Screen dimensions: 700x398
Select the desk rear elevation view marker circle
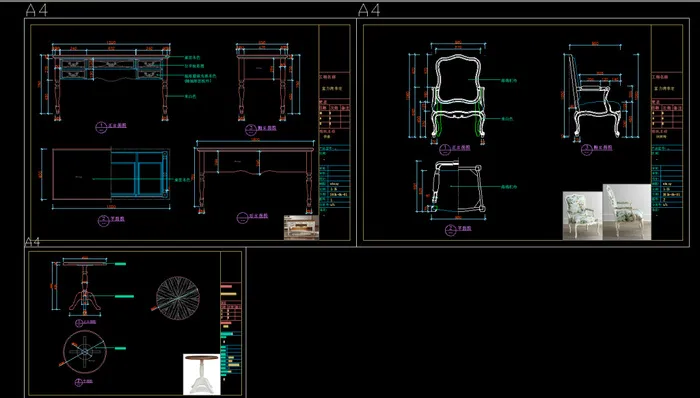pos(242,218)
